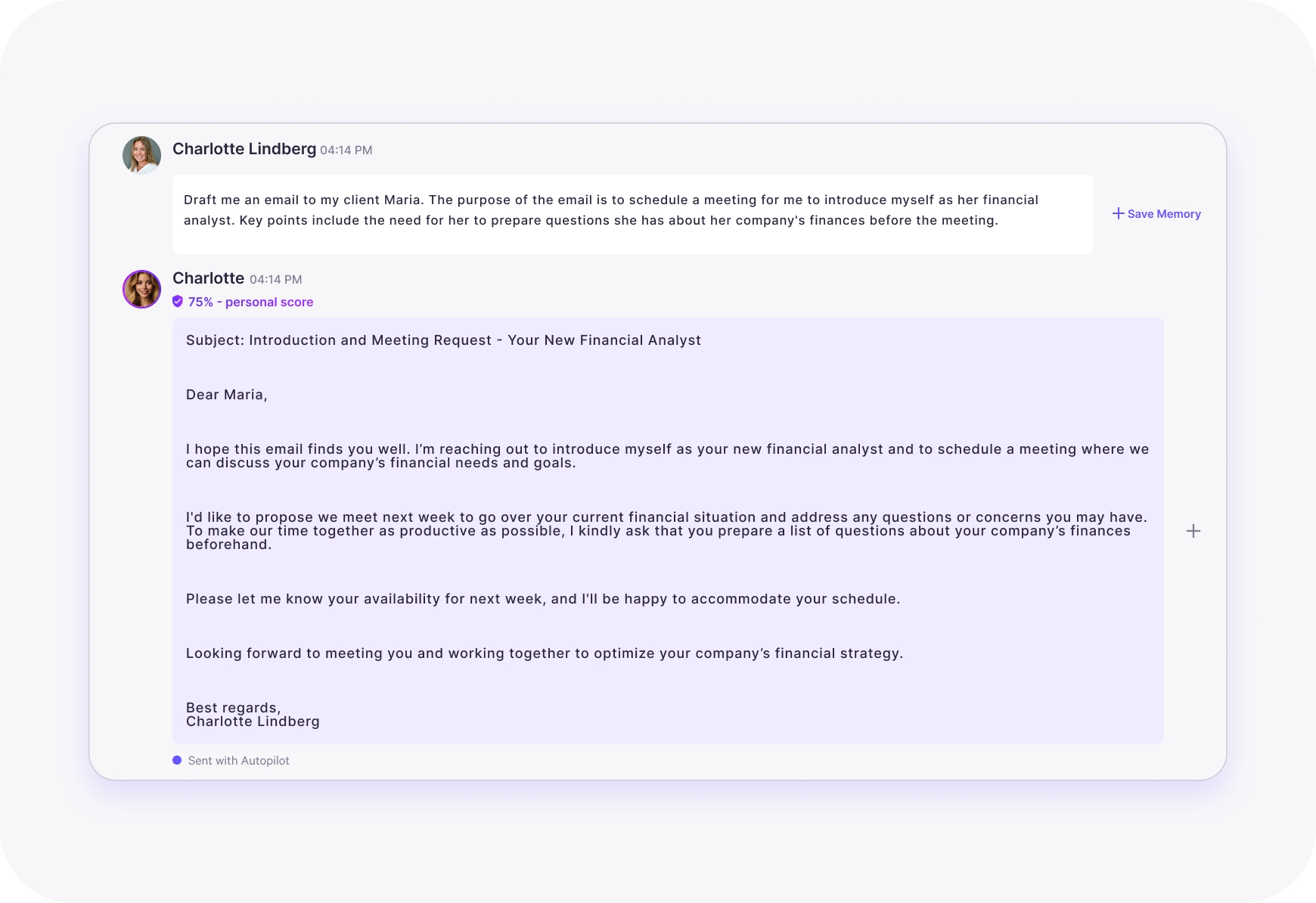The height and width of the screenshot is (903, 1316).
Task: Click the Charlotte assistant avatar with purple ring
Action: pos(141,289)
